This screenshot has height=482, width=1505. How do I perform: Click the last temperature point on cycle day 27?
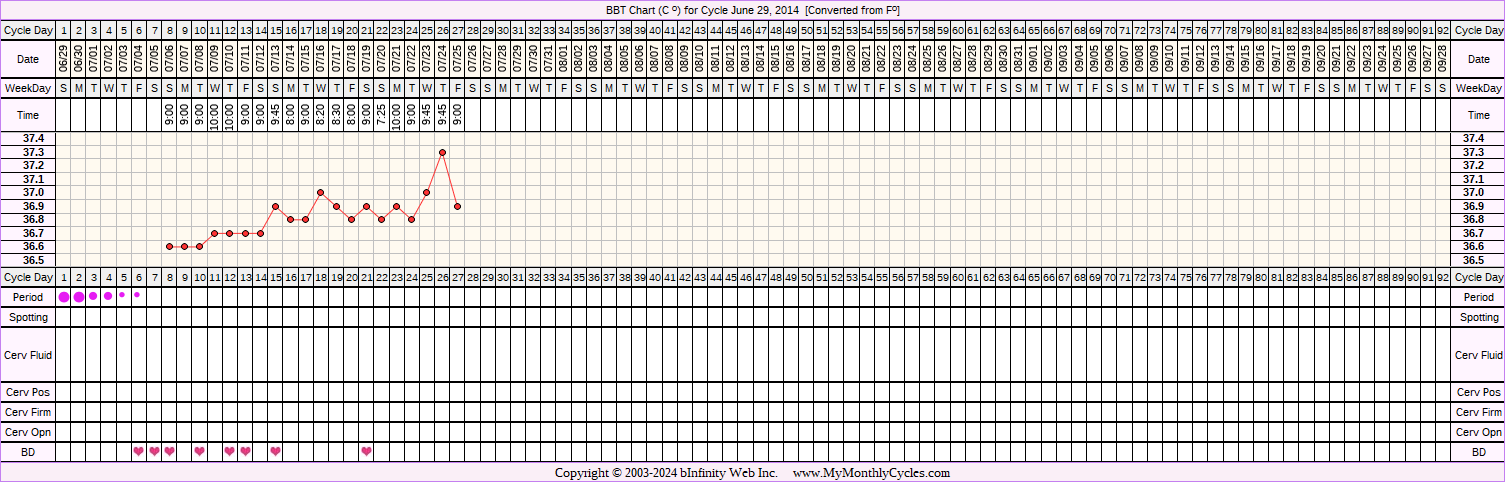[457, 206]
